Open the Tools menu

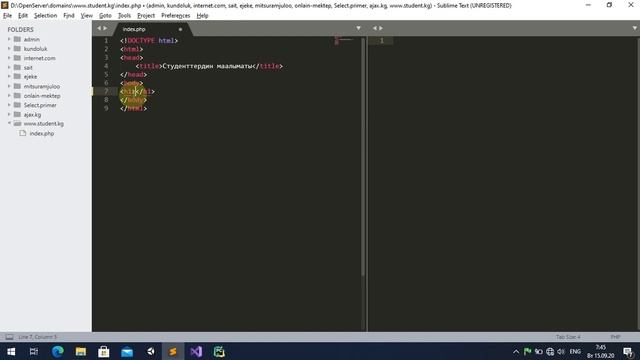124,16
